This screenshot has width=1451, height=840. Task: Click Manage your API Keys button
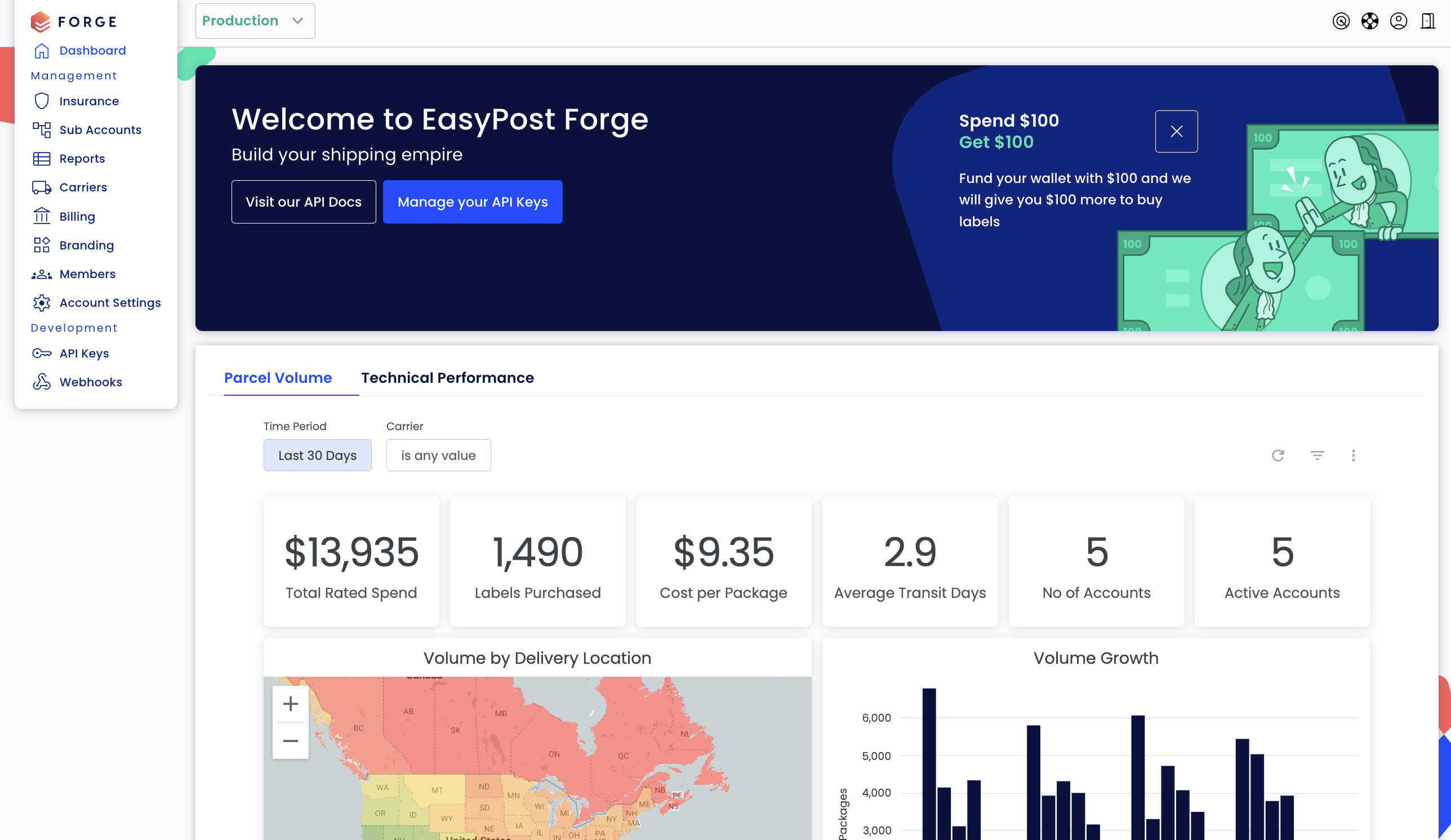(472, 202)
